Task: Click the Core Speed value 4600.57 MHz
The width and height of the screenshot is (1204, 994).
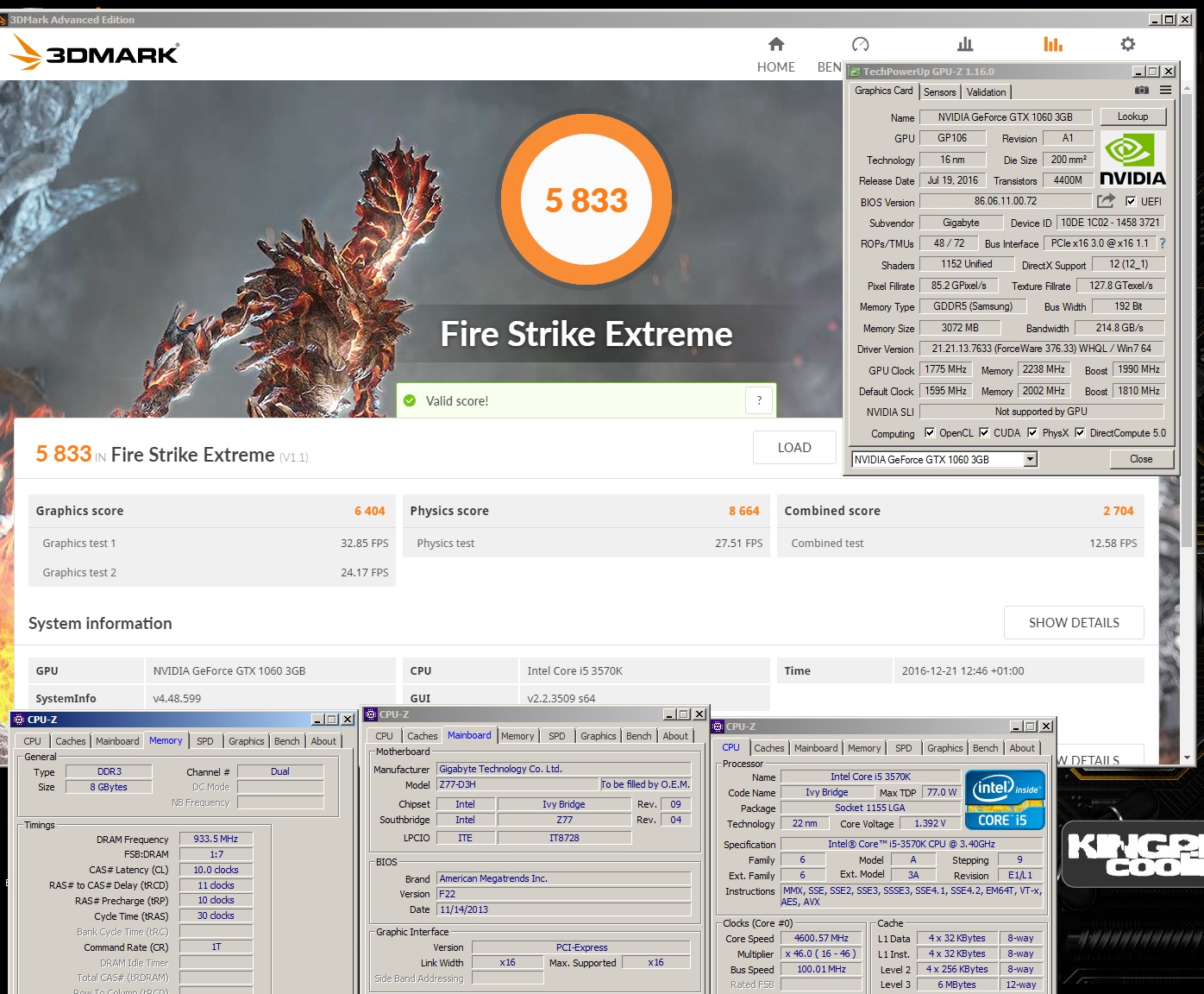Action: pos(821,938)
